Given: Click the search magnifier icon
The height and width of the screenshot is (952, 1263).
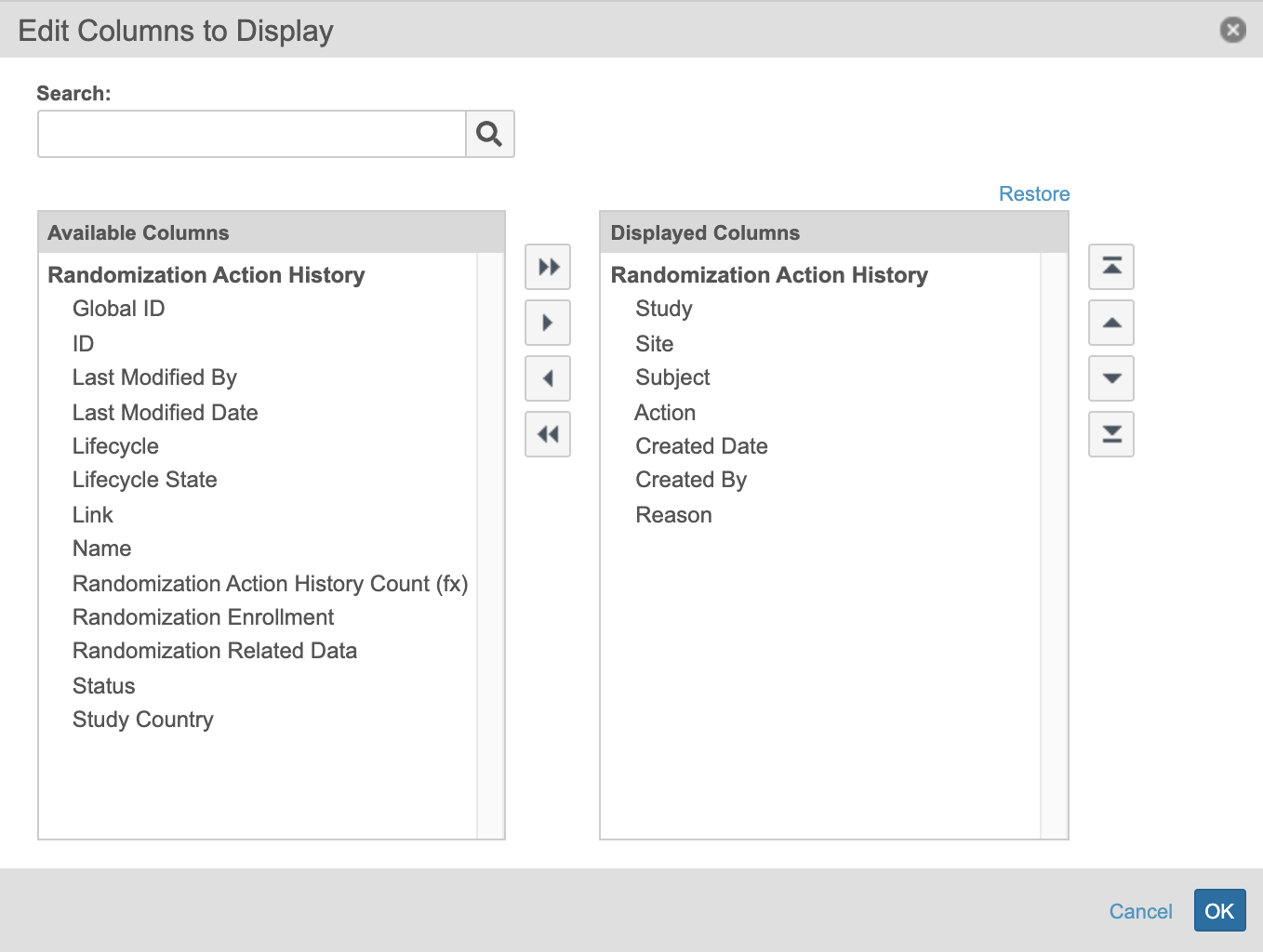Looking at the screenshot, I should coord(489,134).
